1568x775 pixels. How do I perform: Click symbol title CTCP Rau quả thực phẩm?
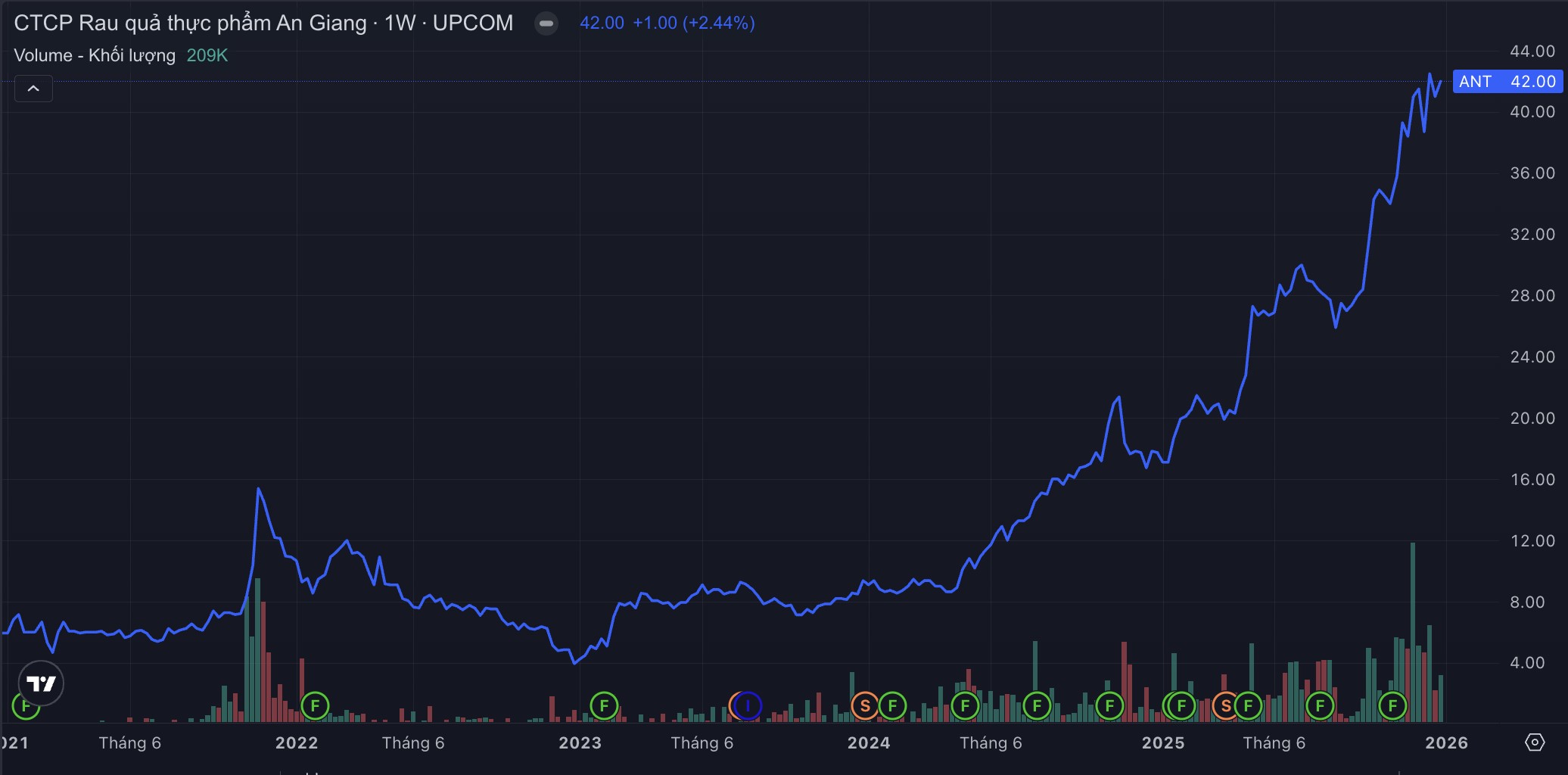pyautogui.click(x=189, y=23)
